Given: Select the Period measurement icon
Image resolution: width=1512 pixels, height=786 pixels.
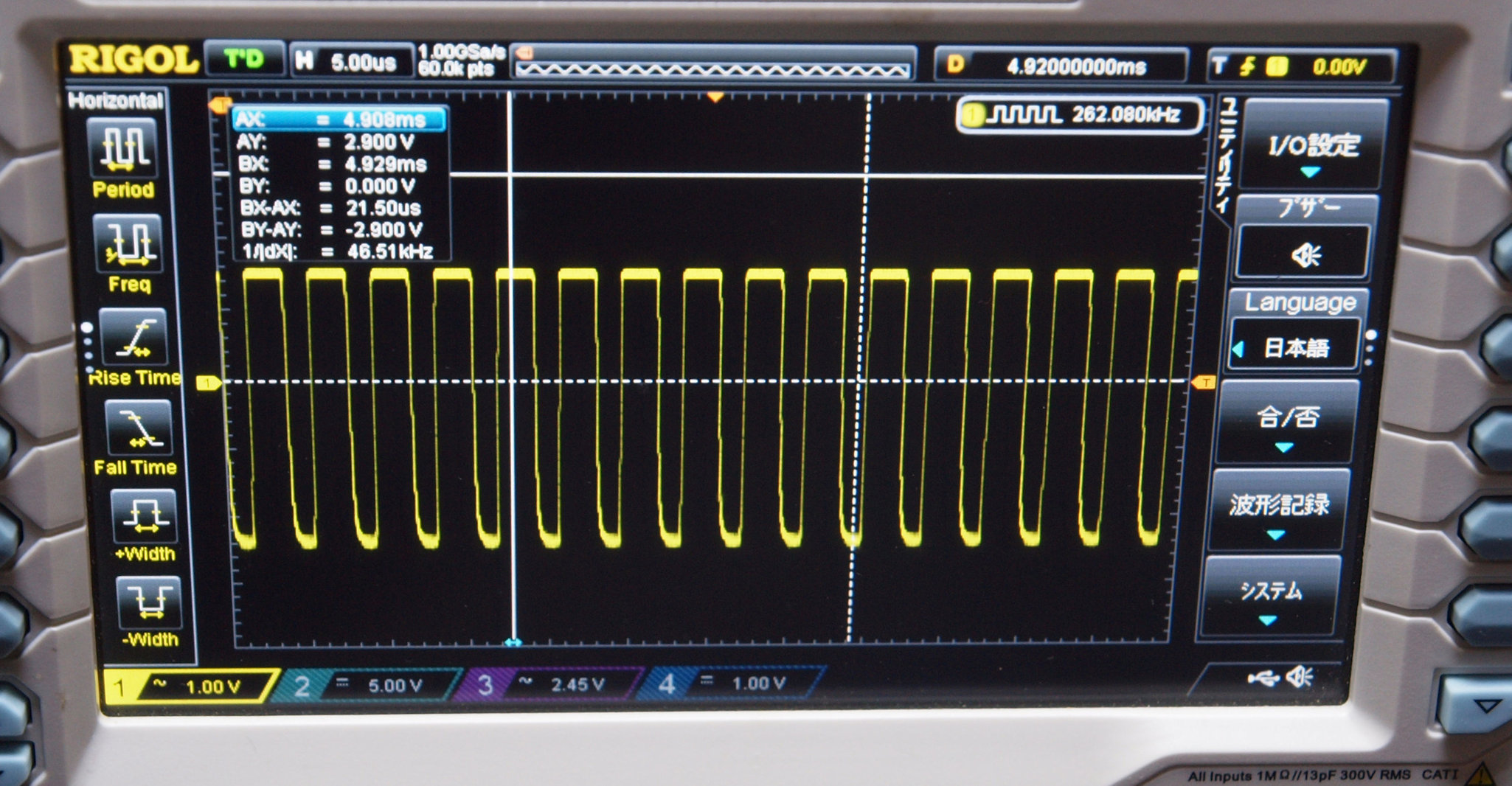Looking at the screenshot, I should [123, 147].
